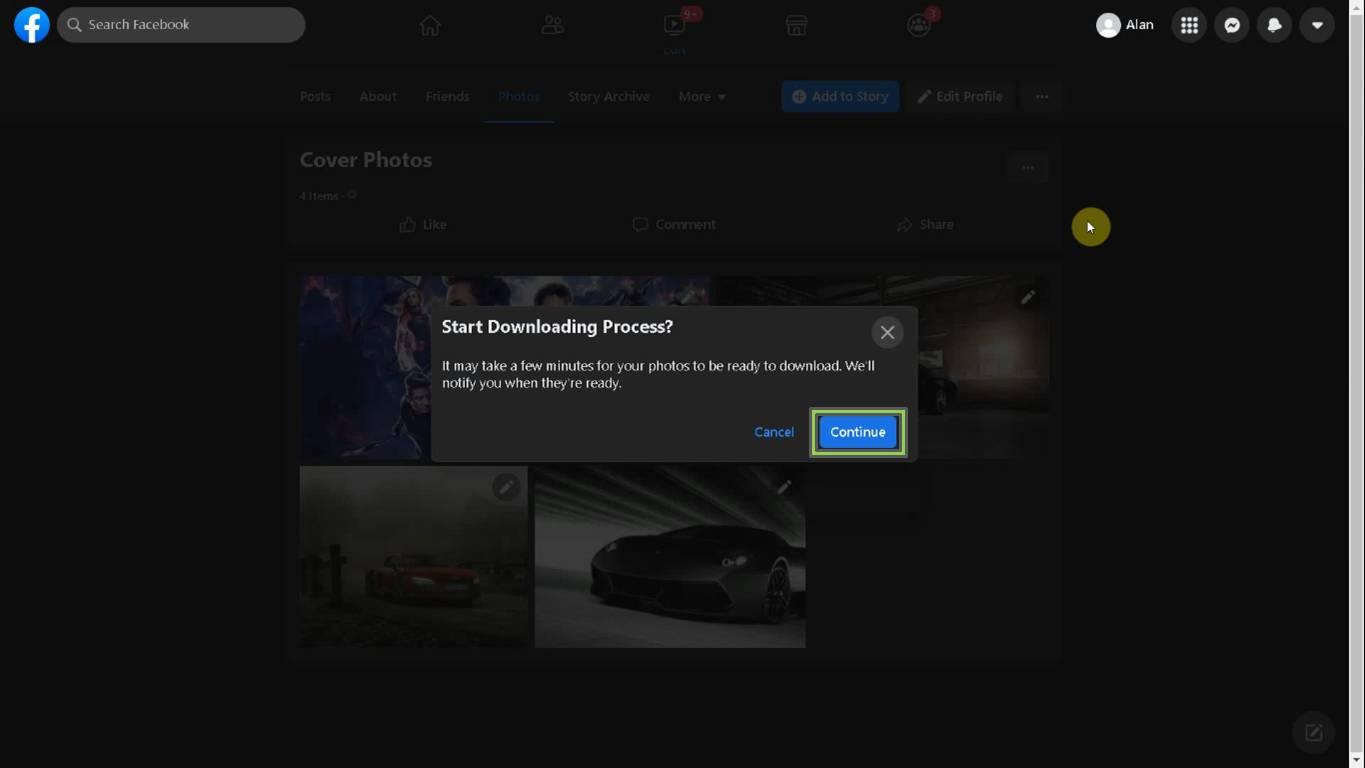Viewport: 1365px width, 768px height.
Task: Comment on the Cover Photos album
Action: click(x=674, y=225)
